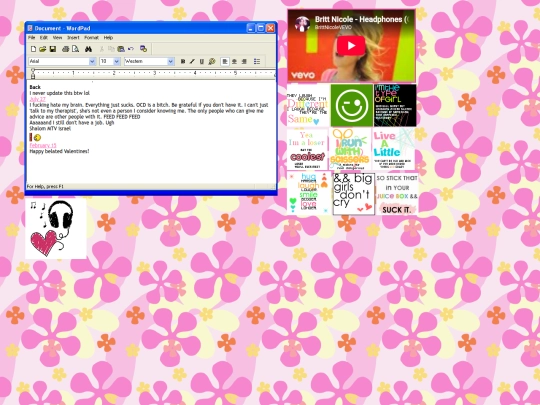Click the Save floppy disk icon
Viewport: 540px width, 405px height.
point(53,49)
